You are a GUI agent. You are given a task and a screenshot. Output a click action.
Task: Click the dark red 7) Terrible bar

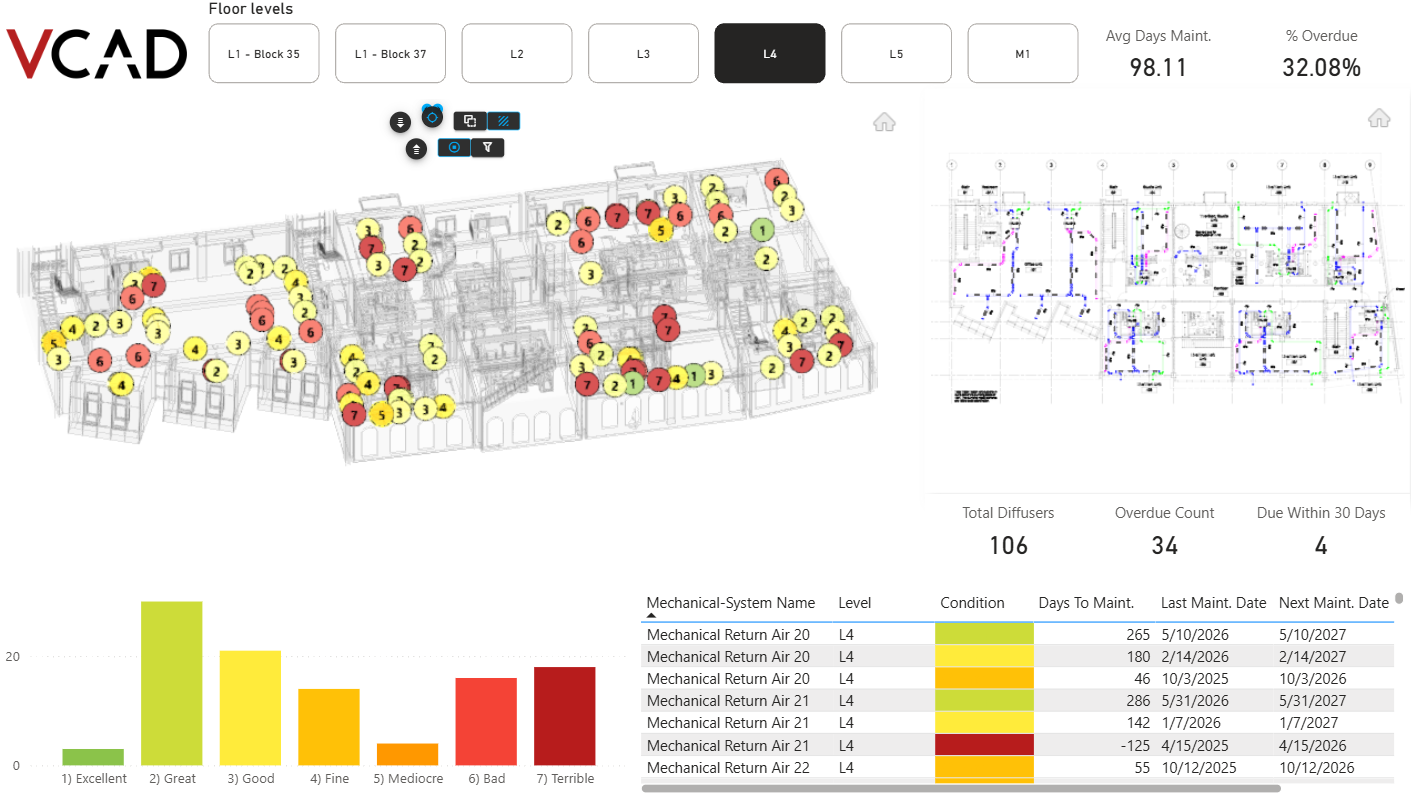pos(565,716)
